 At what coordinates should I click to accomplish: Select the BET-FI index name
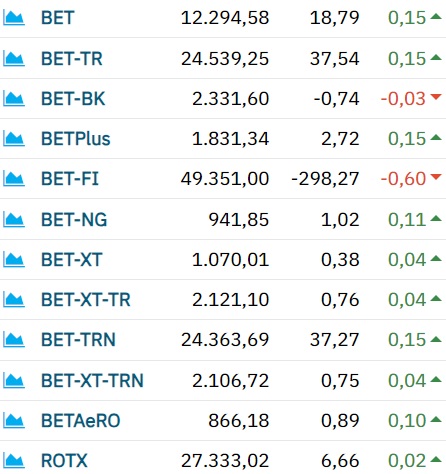(70, 179)
